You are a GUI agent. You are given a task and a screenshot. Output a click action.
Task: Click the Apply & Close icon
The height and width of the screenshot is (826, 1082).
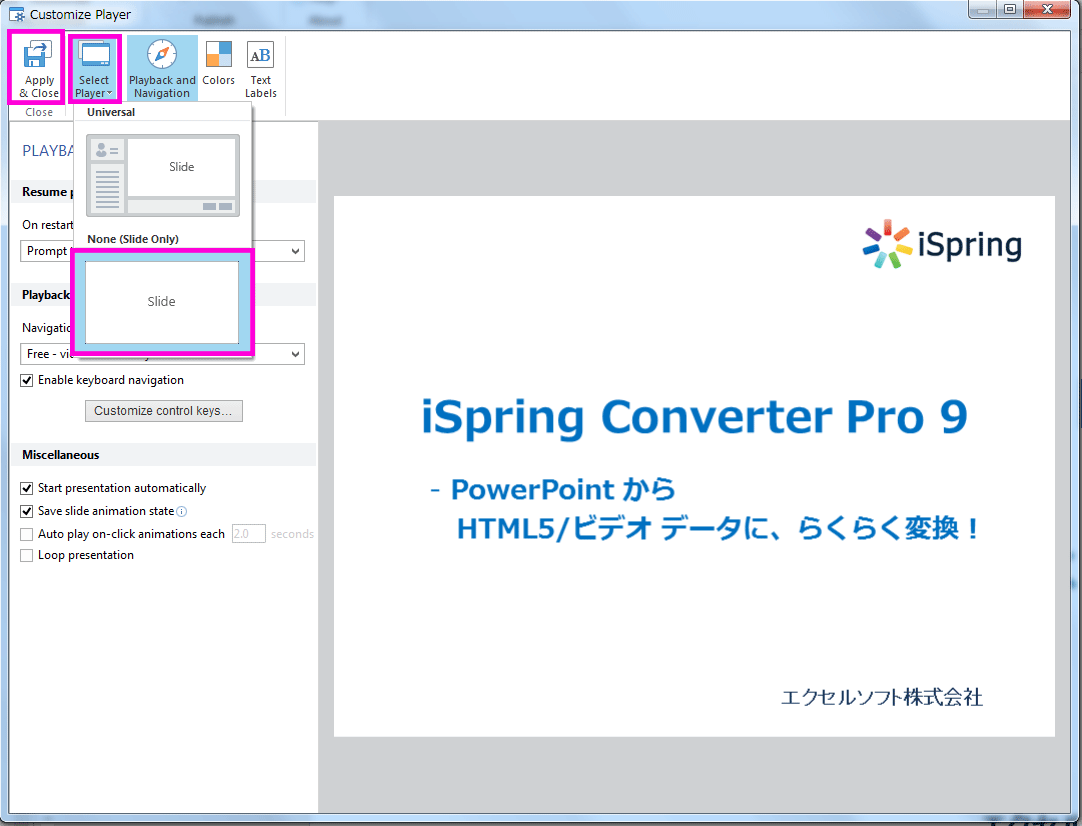pyautogui.click(x=39, y=68)
